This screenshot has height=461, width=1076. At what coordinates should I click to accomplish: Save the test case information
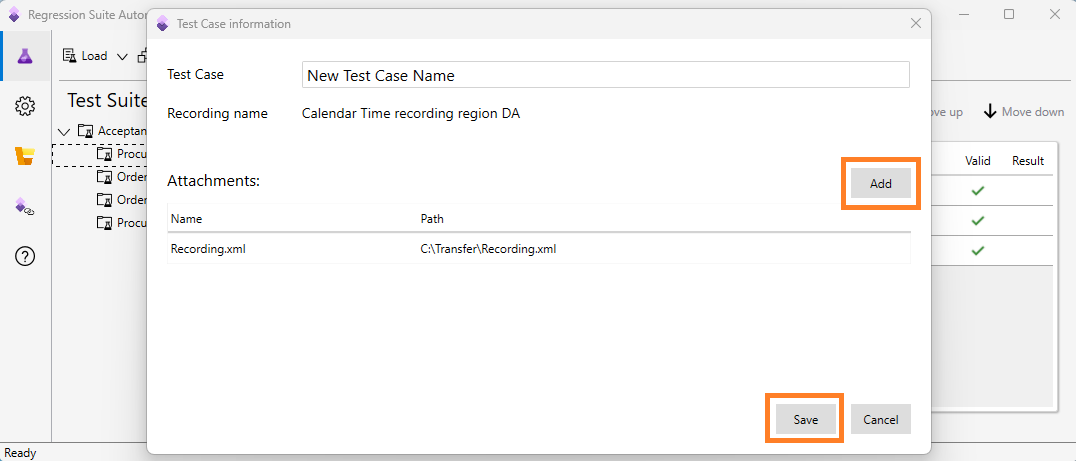[805, 420]
